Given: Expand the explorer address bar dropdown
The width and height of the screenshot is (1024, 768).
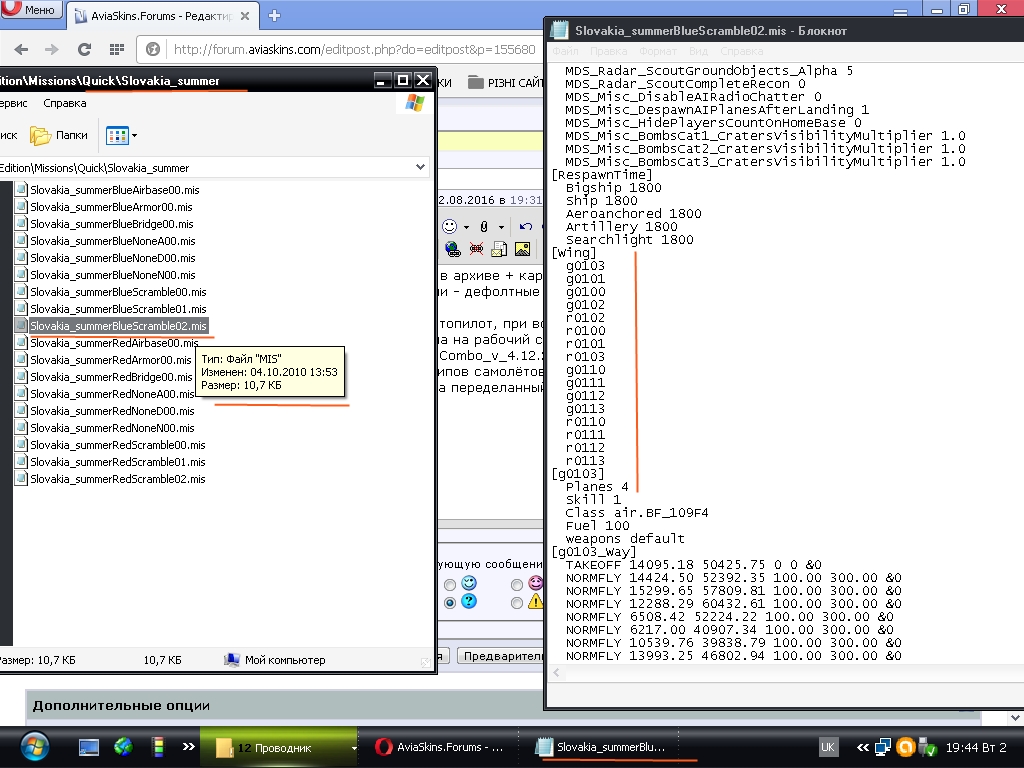Looking at the screenshot, I should pos(420,168).
